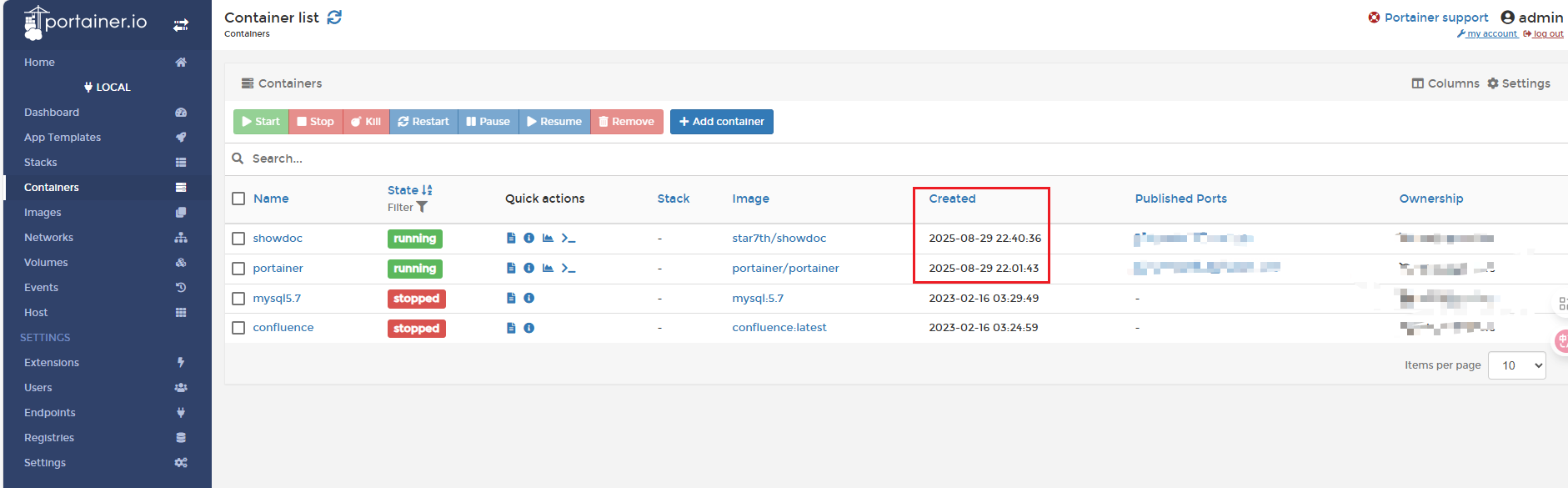Click the admin user avatar icon
1568x488 pixels.
coord(1507,18)
